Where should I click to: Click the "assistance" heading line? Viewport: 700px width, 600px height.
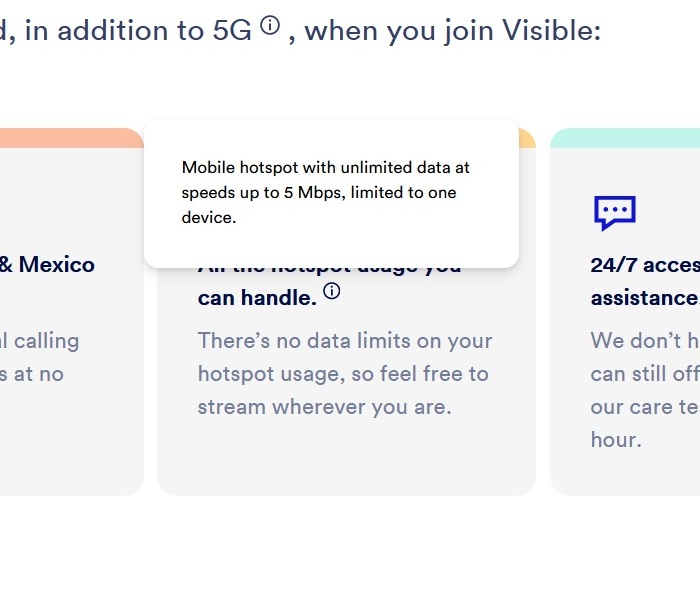click(x=645, y=298)
